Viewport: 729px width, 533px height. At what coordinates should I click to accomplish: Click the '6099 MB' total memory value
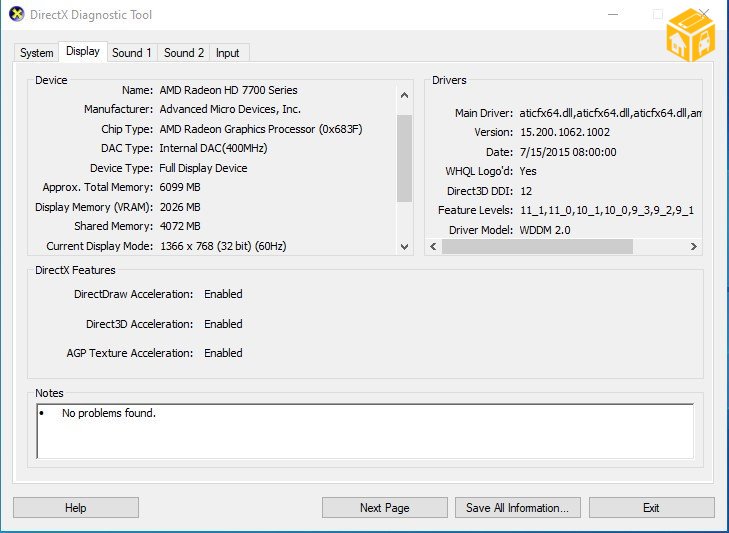(x=180, y=187)
